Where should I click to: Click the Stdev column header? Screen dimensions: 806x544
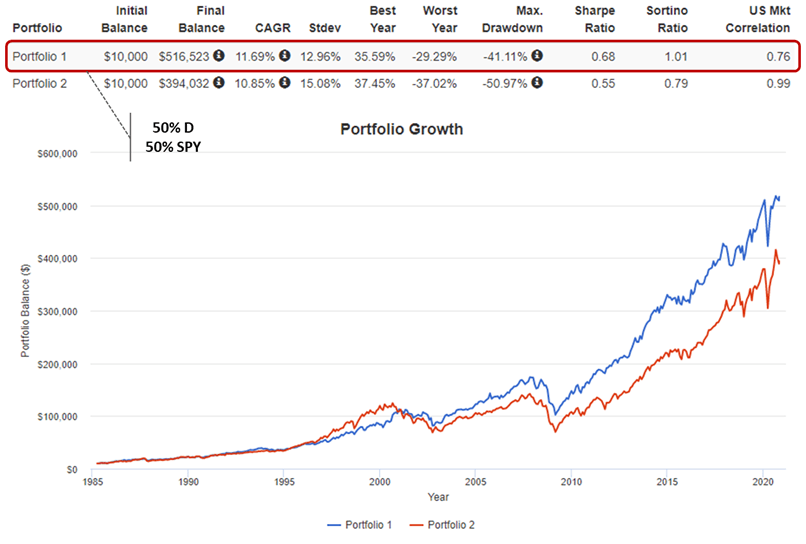[324, 28]
